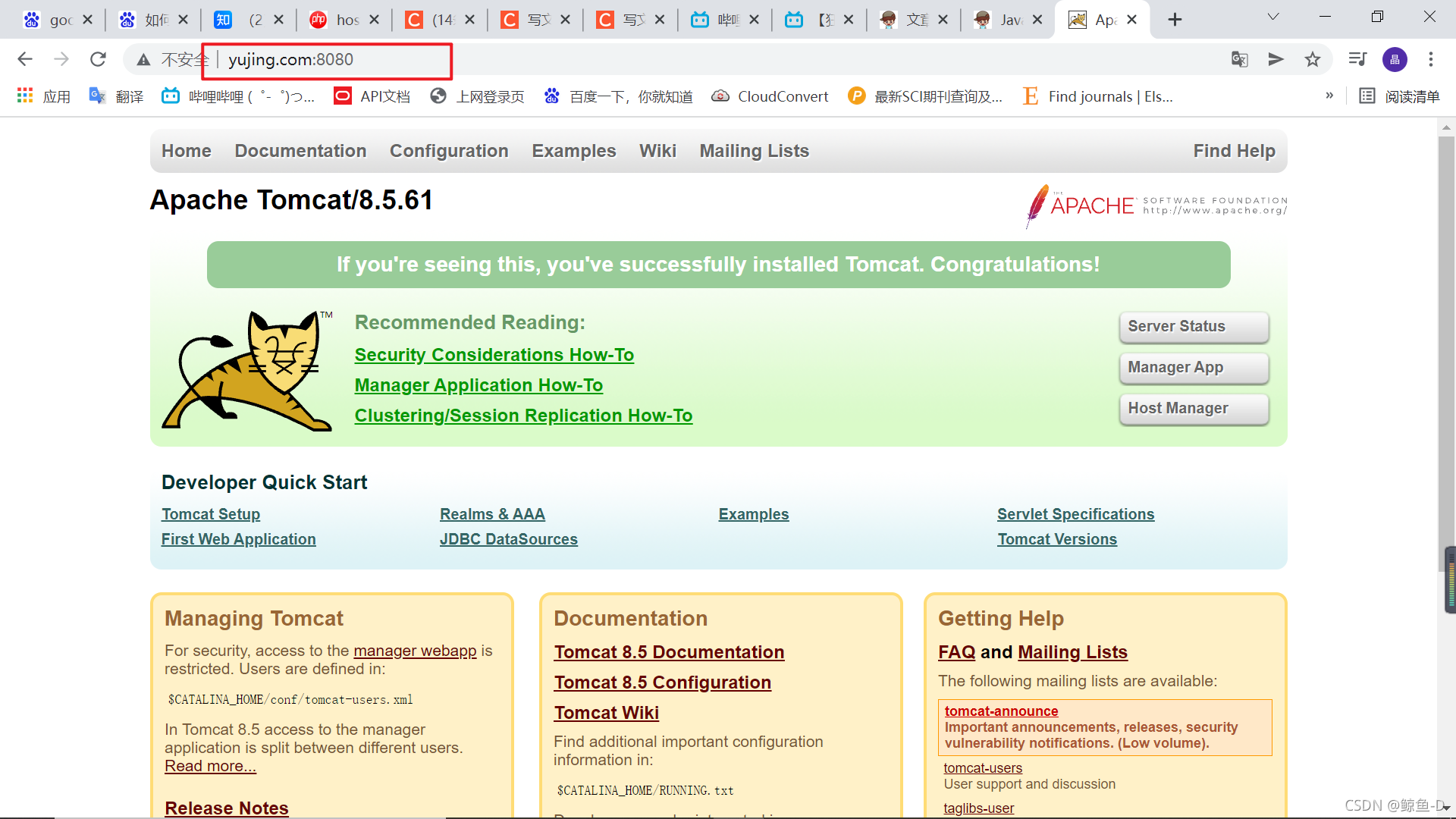This screenshot has width=1456, height=819.
Task: Open the 哔哩哔哩 bookmark
Action: (238, 96)
